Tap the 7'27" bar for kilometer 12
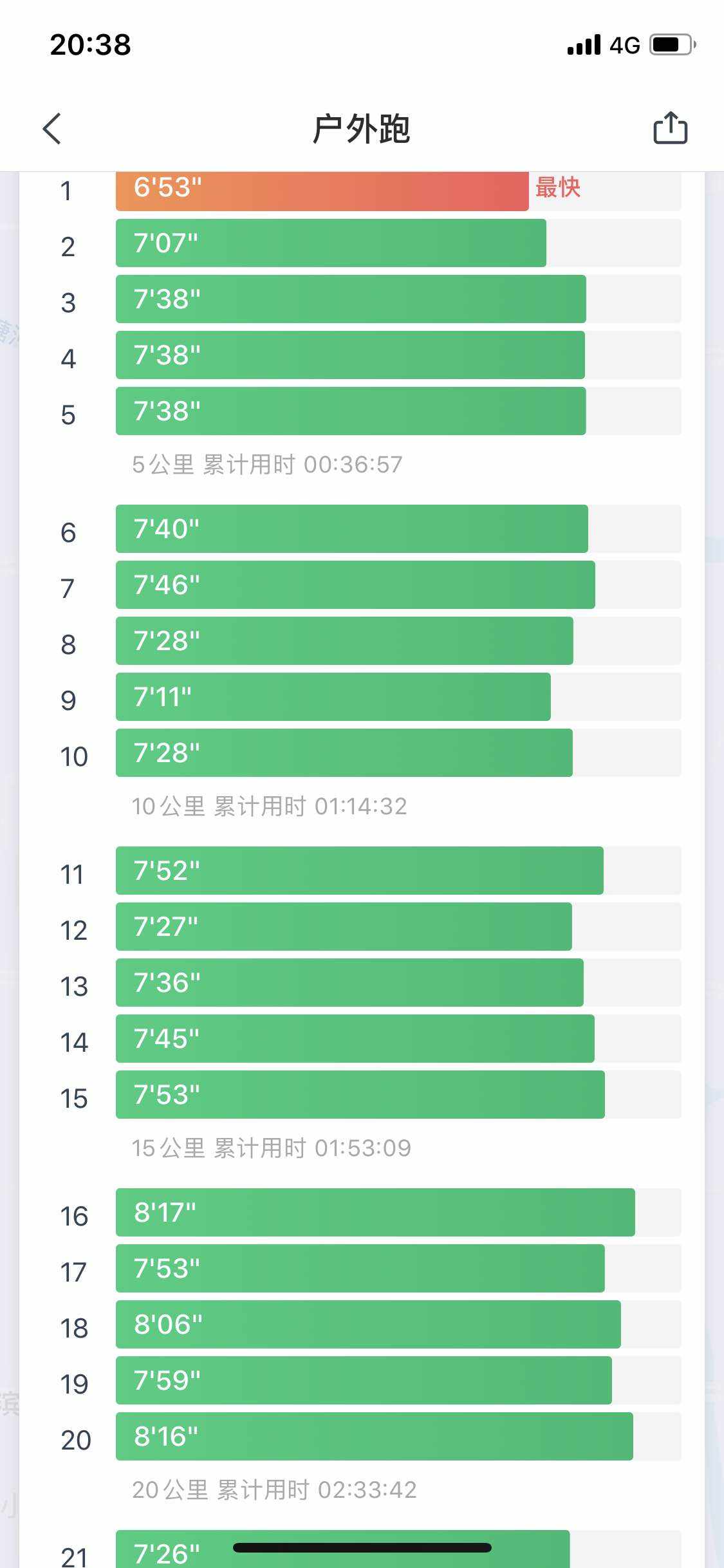 (344, 927)
